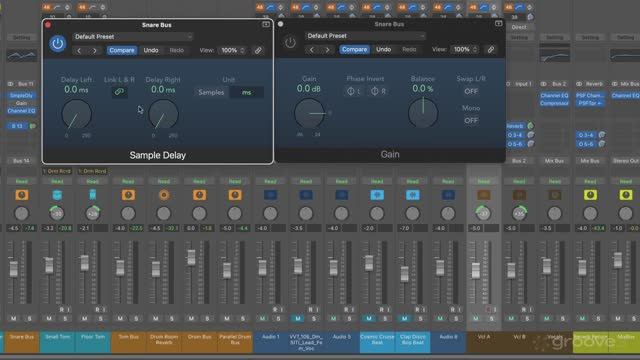Select the Parallel Drum Bus channel name

(x=235, y=340)
